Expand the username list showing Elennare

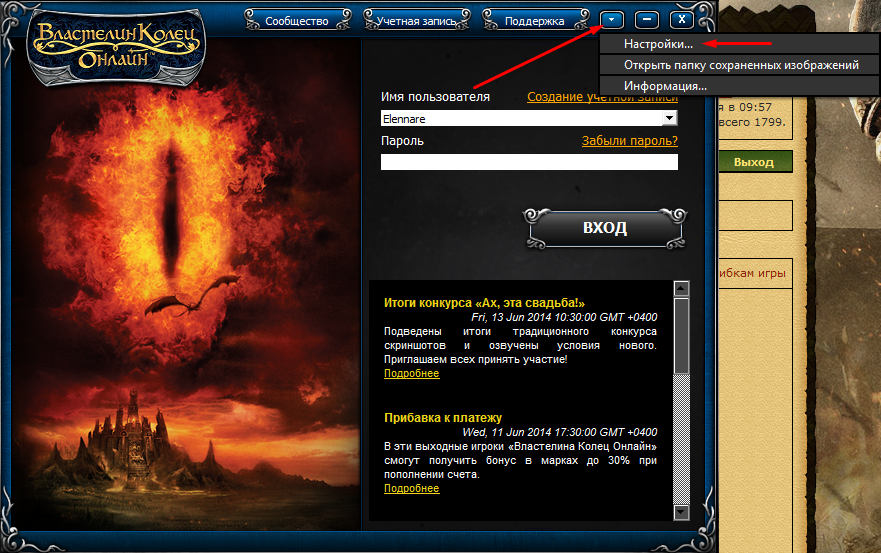pyautogui.click(x=670, y=118)
